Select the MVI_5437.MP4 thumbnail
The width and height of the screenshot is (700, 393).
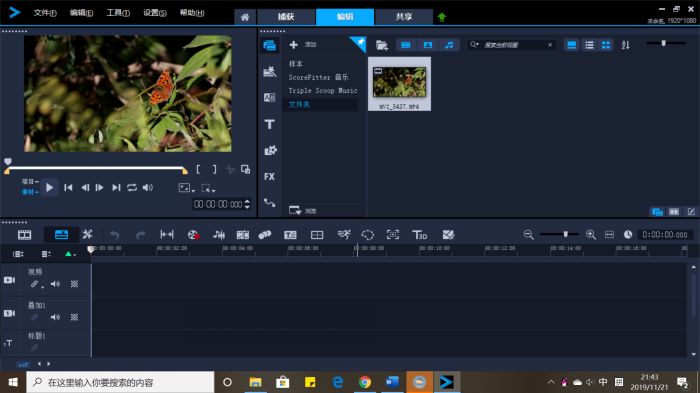click(400, 84)
